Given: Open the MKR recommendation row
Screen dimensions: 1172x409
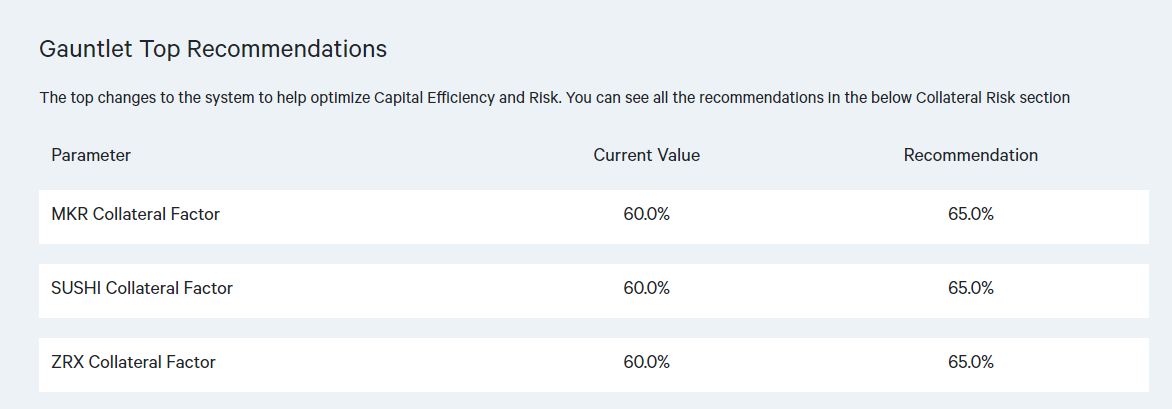Looking at the screenshot, I should coord(400,217).
